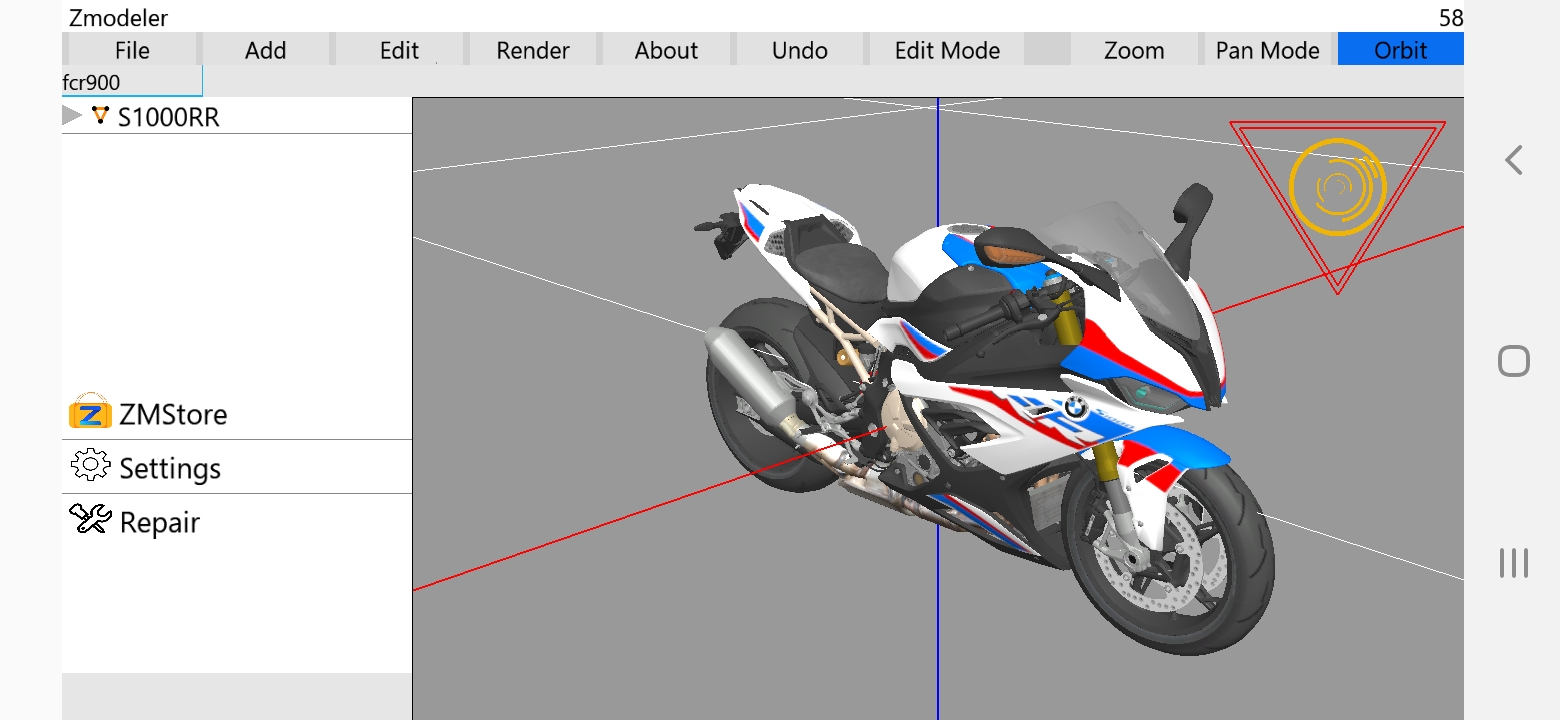This screenshot has height=720, width=1560.
Task: Toggle the Orbit mode button
Action: [x=1400, y=50]
